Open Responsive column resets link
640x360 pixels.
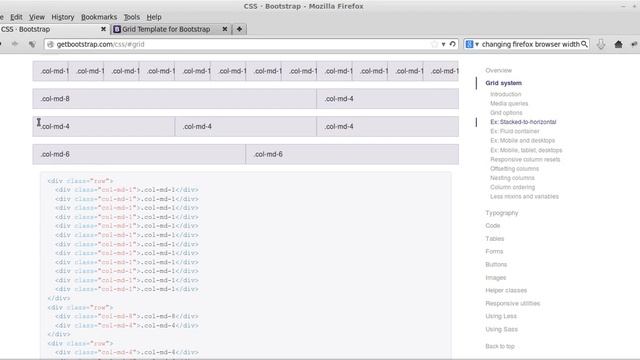click(x=525, y=160)
